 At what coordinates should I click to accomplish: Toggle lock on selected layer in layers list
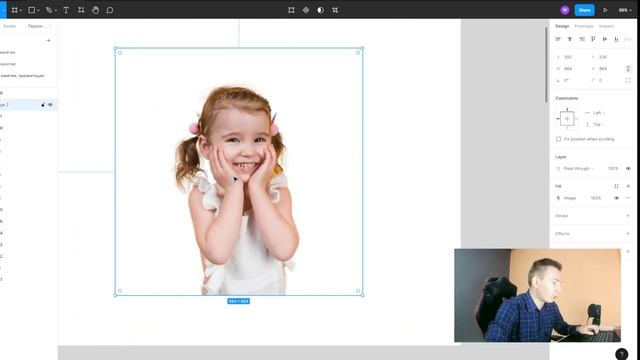pyautogui.click(x=43, y=105)
